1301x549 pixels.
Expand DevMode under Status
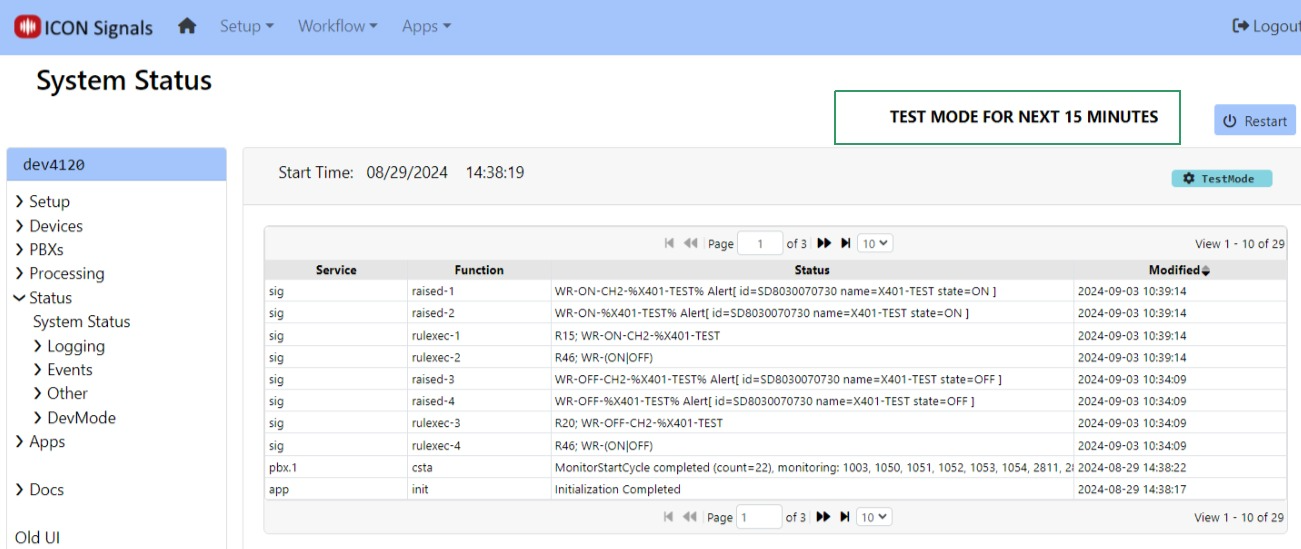(x=74, y=418)
